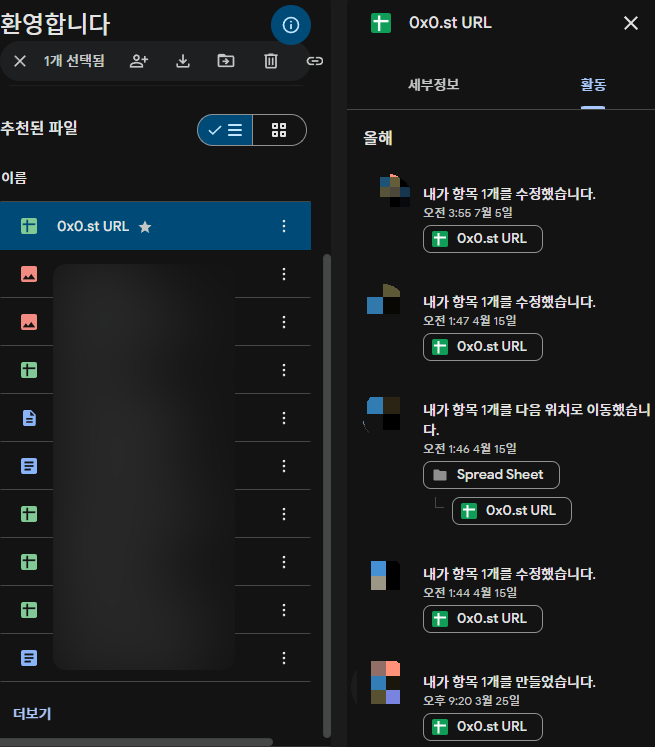Open 0x0.st URL chip from 7월 5일 activity
Image resolution: width=655 pixels, height=747 pixels.
483,239
